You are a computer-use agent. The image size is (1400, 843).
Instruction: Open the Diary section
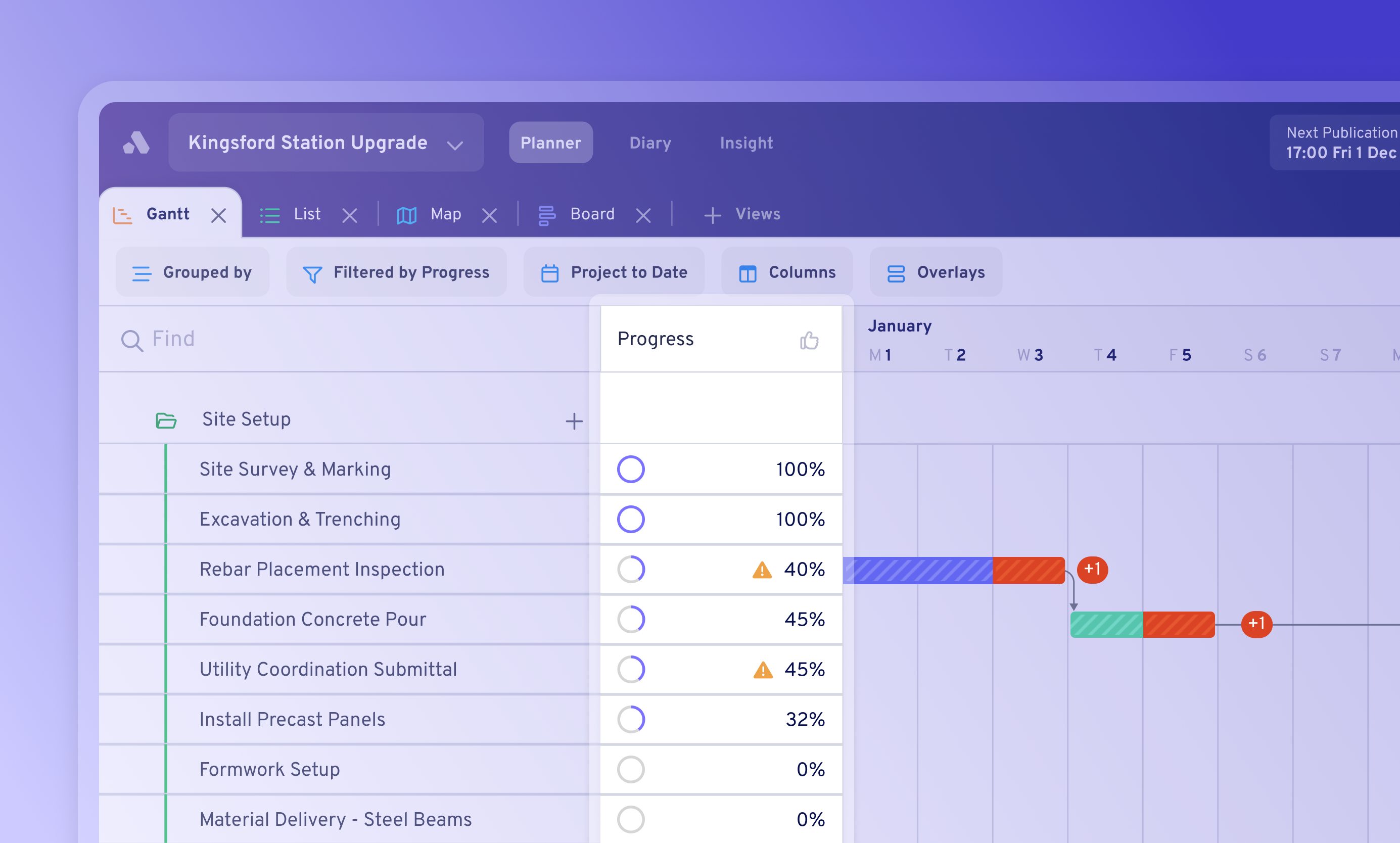tap(650, 143)
